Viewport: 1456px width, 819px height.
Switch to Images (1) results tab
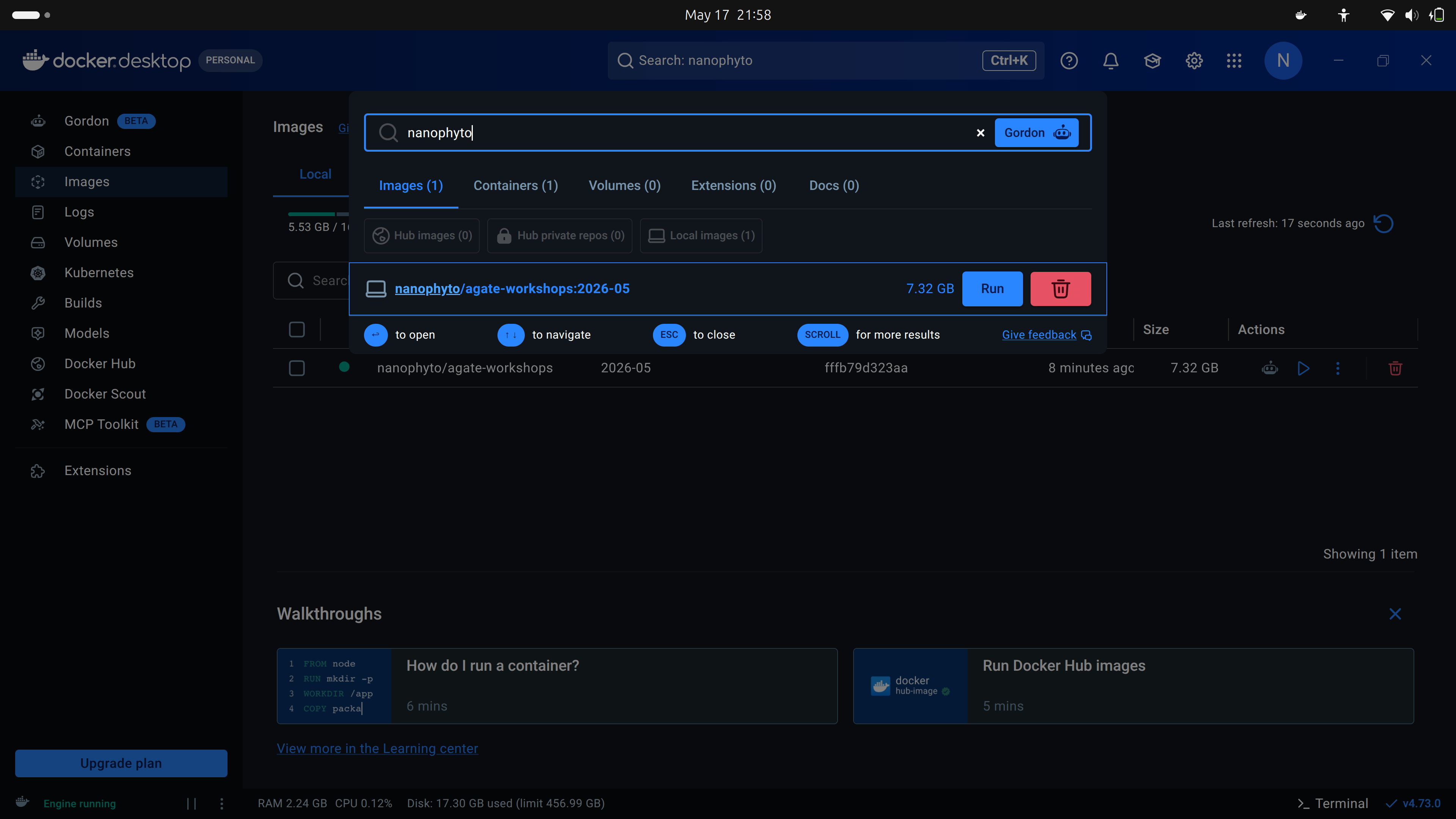pyautogui.click(x=411, y=186)
